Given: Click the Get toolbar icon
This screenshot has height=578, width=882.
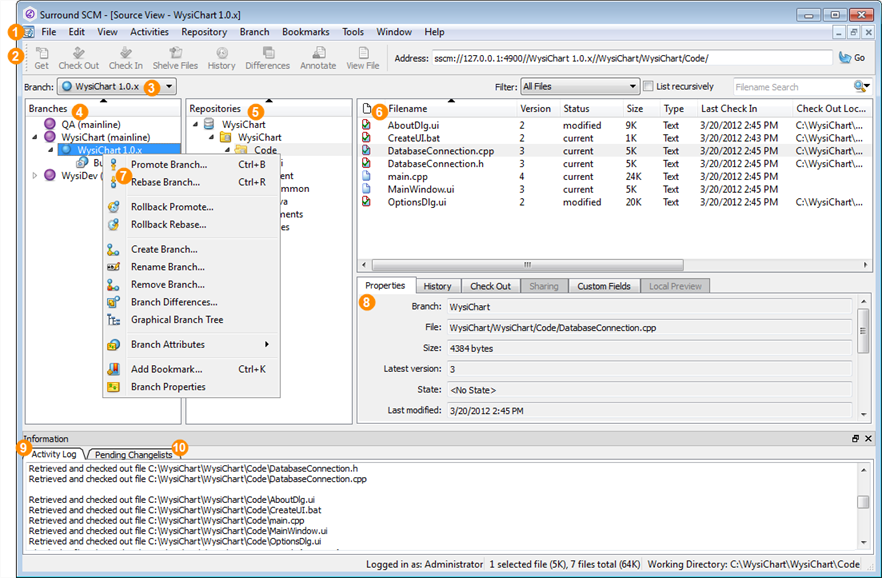Looking at the screenshot, I should (41, 53).
